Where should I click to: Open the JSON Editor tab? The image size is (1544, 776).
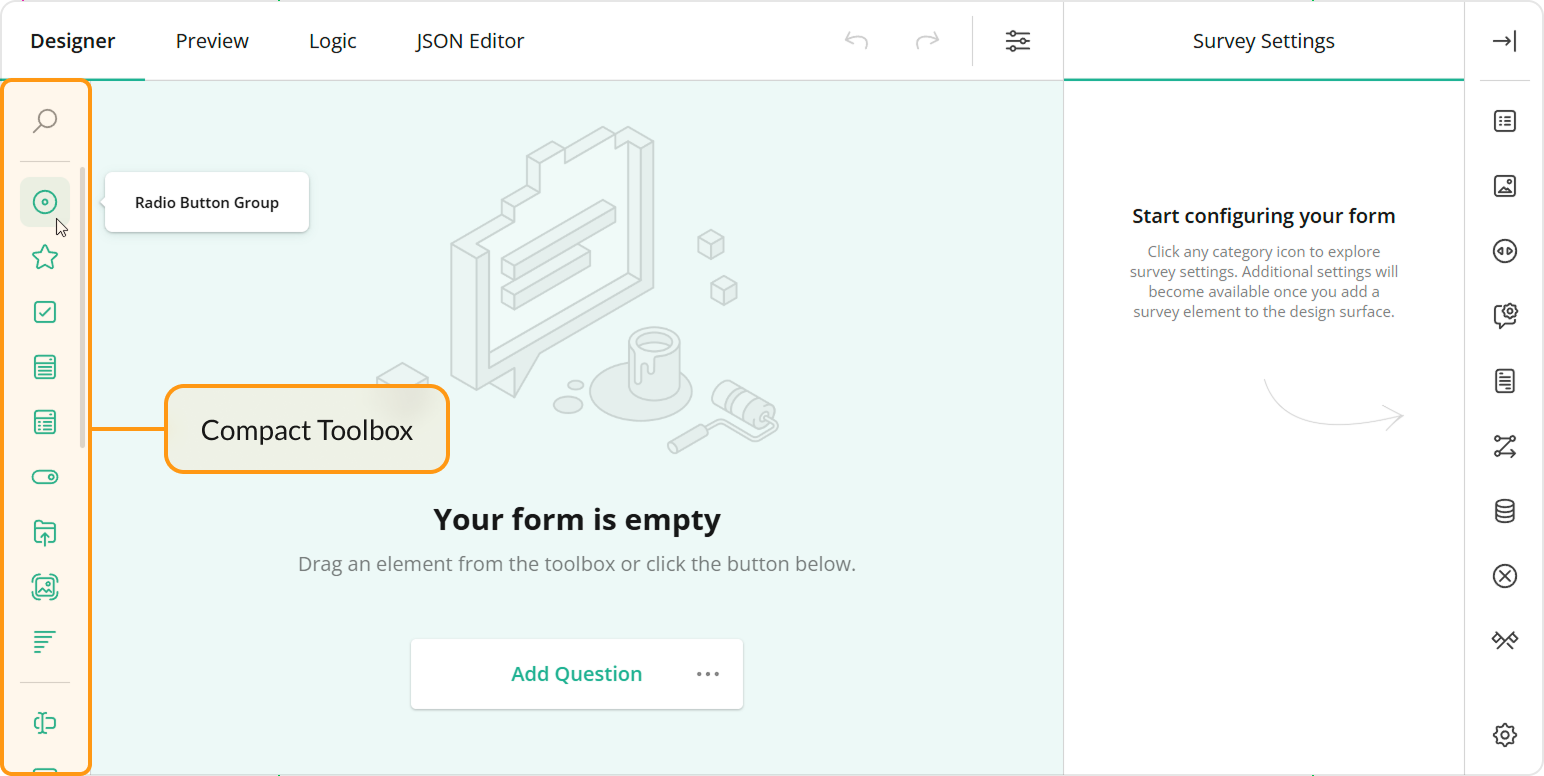click(x=469, y=41)
